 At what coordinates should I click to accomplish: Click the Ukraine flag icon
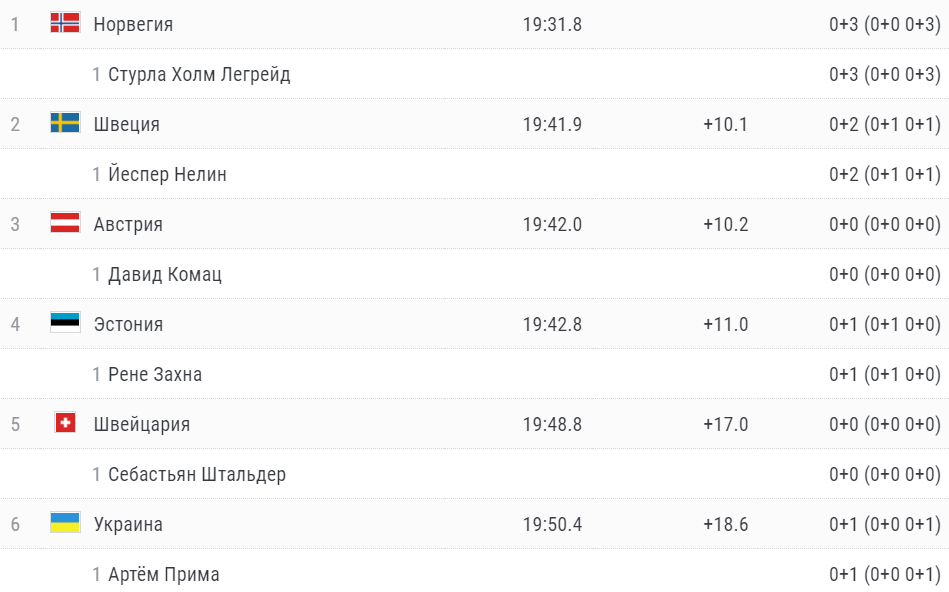click(65, 523)
